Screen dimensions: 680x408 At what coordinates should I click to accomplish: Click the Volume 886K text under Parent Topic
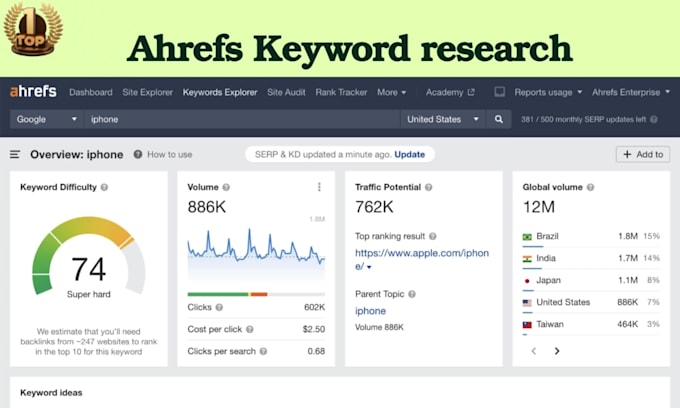[379, 327]
